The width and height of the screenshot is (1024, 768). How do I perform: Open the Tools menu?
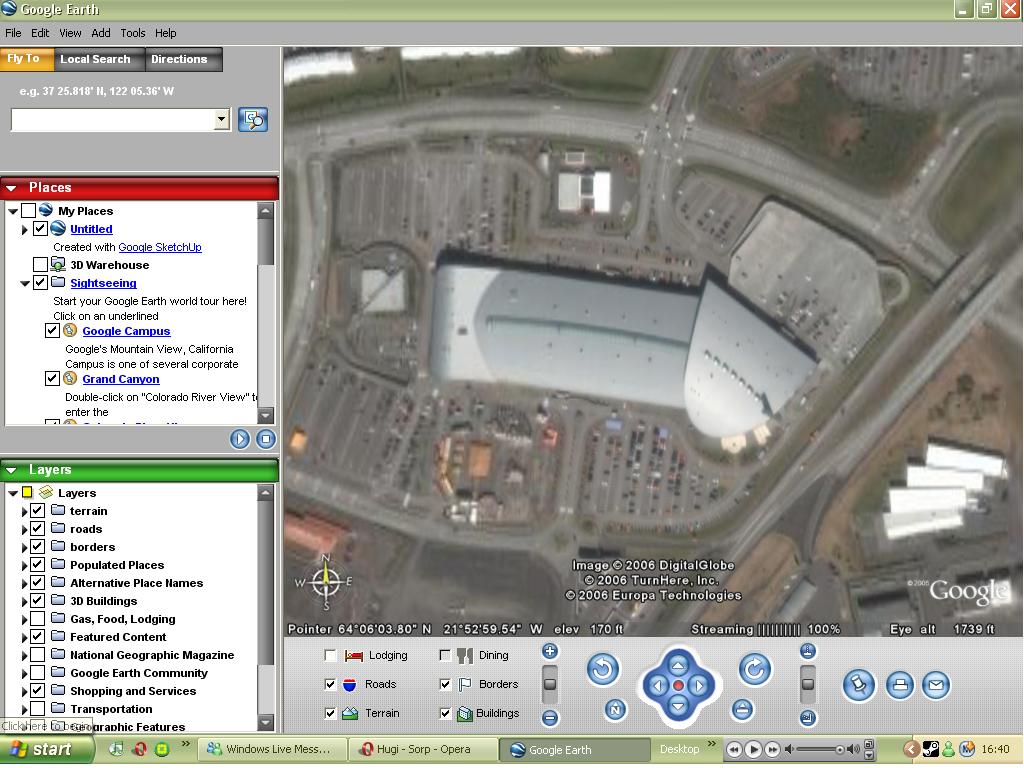(x=133, y=33)
